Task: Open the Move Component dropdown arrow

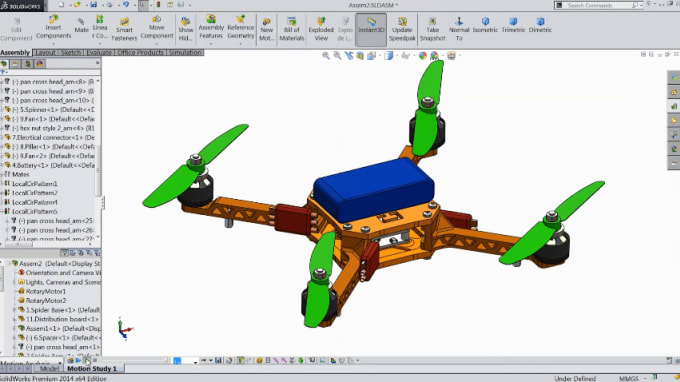Action: pyautogui.click(x=157, y=43)
